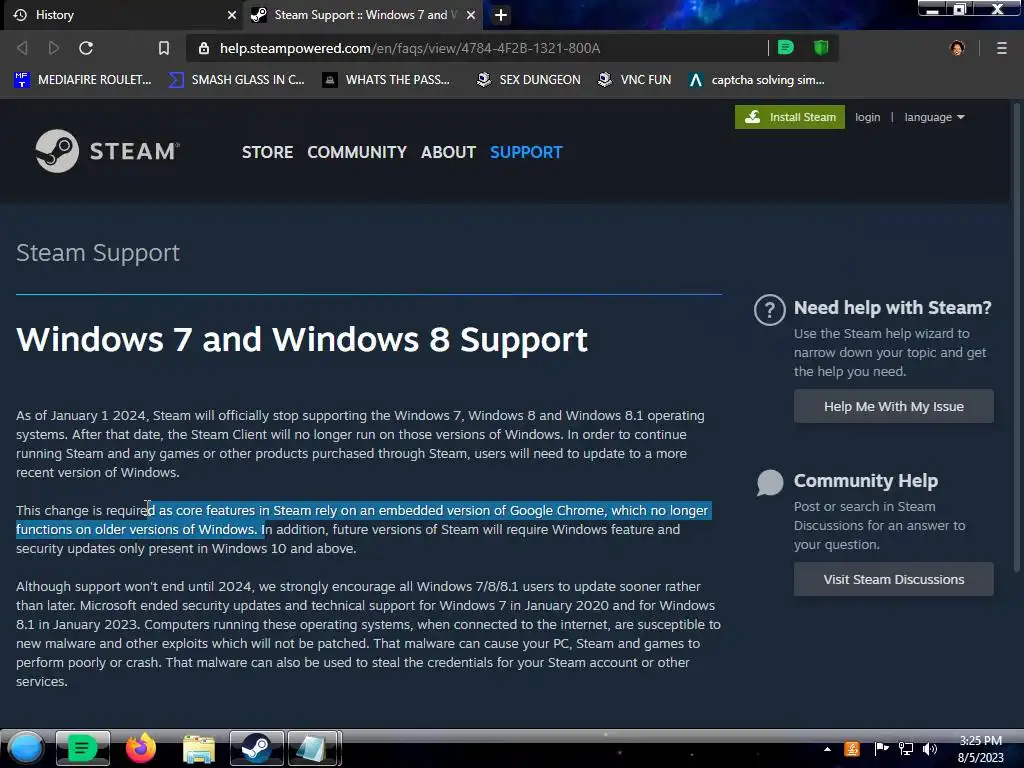Open the WHATS THE PASS... bookmark
The height and width of the screenshot is (768, 1024).
[386, 80]
